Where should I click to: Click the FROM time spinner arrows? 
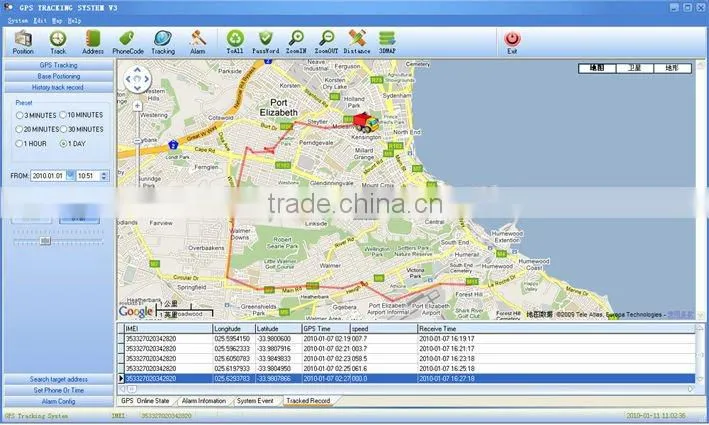104,175
